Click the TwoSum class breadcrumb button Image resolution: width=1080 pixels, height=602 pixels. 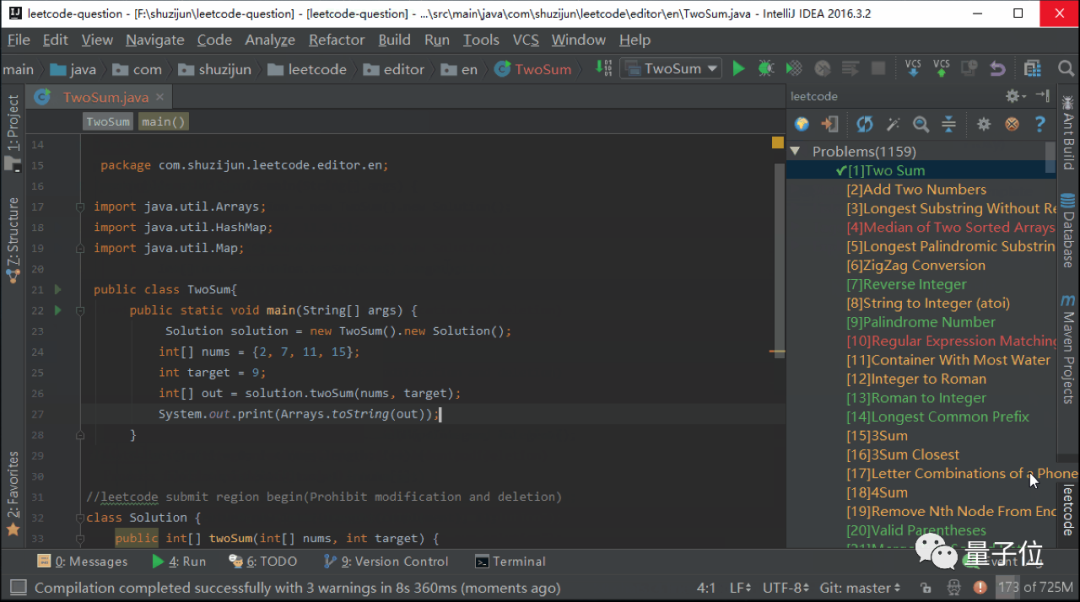pos(108,121)
